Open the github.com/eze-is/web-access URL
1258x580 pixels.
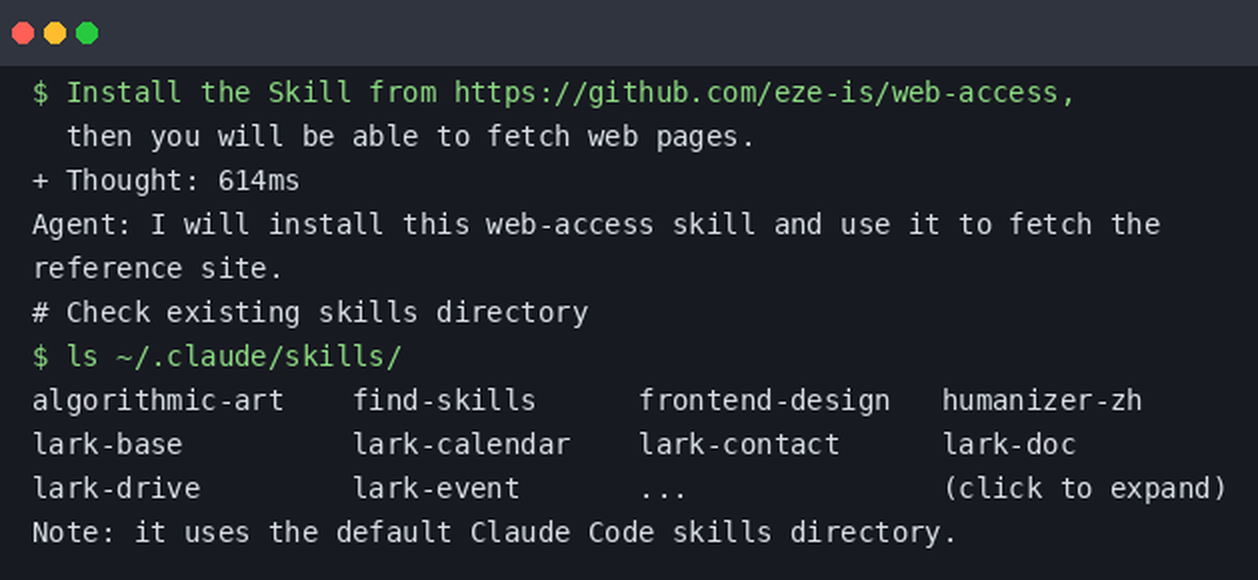764,93
